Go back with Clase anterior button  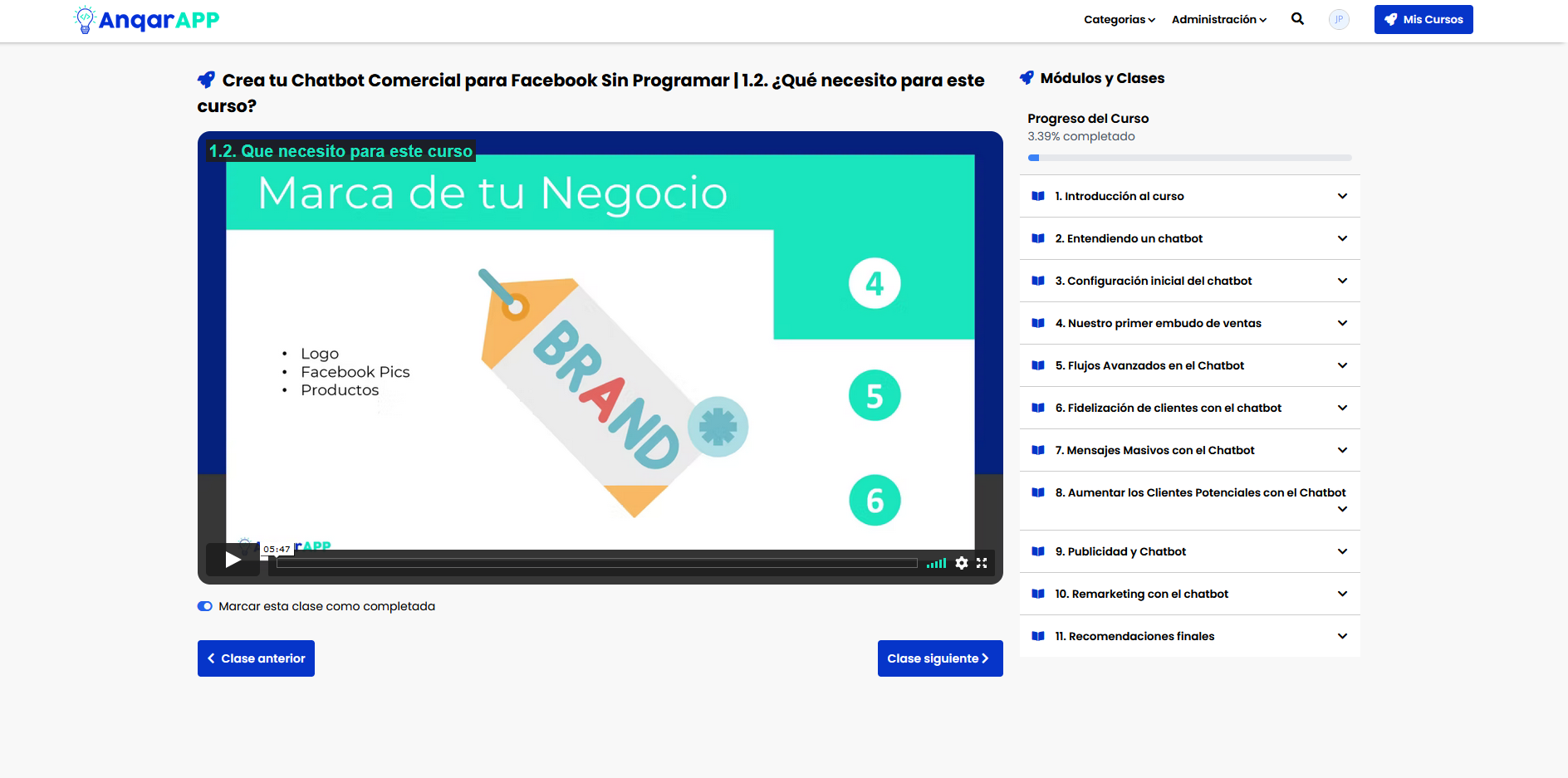(256, 658)
